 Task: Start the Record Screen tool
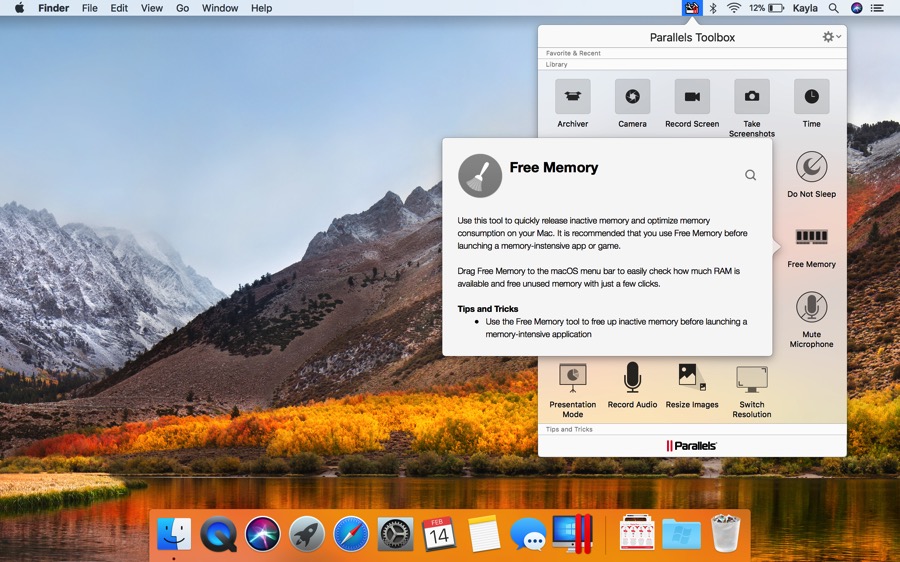coord(692,97)
